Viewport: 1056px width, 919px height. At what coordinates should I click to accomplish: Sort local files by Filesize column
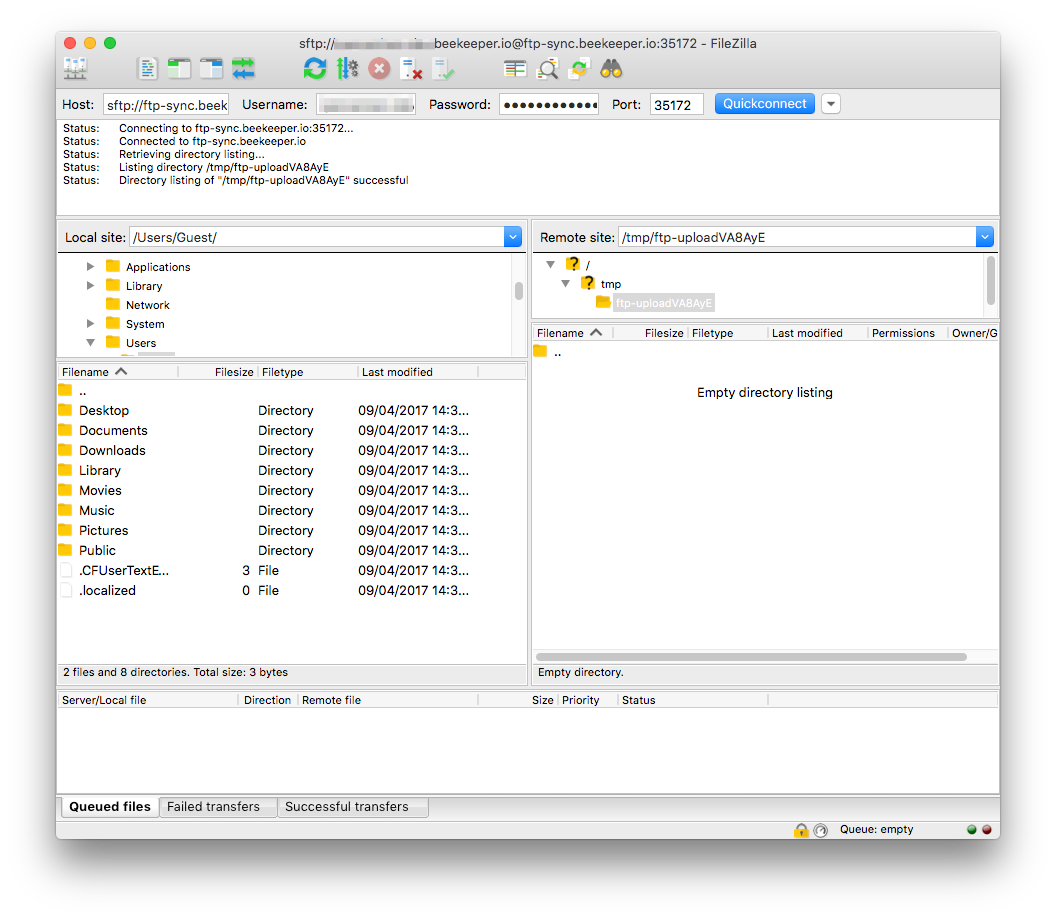(234, 371)
